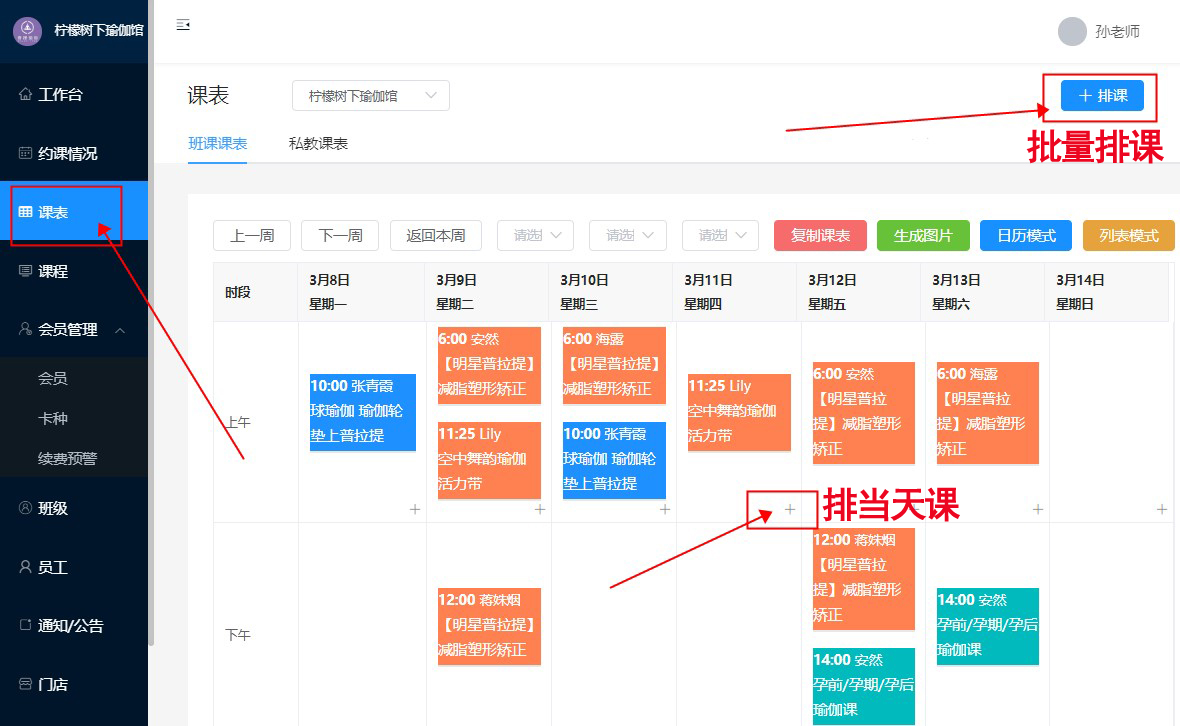Switch to 日历模式 view
Image resolution: width=1180 pixels, height=726 pixels.
tap(1025, 236)
